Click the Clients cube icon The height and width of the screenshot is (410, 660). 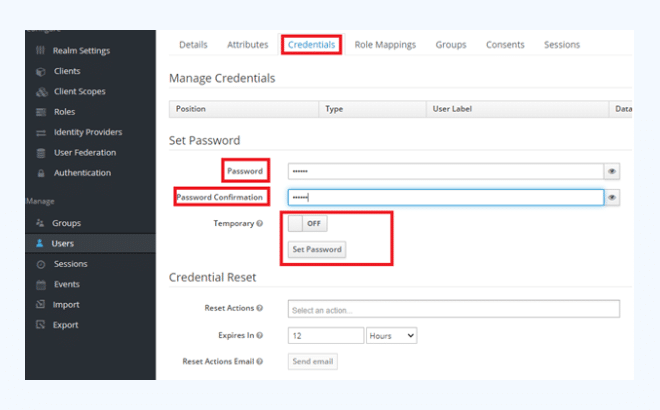pyautogui.click(x=41, y=71)
